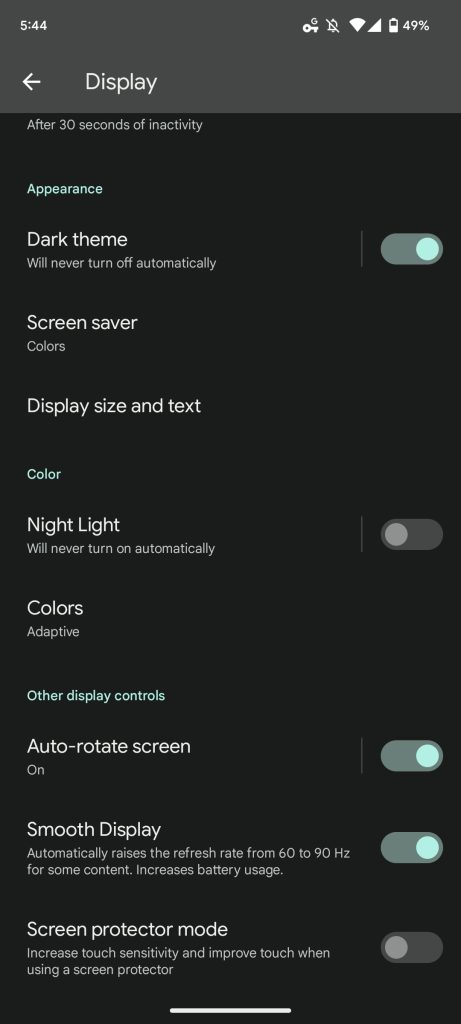Viewport: 461px width, 1024px height.
Task: Tap the clock showing 5:44
Action: click(33, 25)
